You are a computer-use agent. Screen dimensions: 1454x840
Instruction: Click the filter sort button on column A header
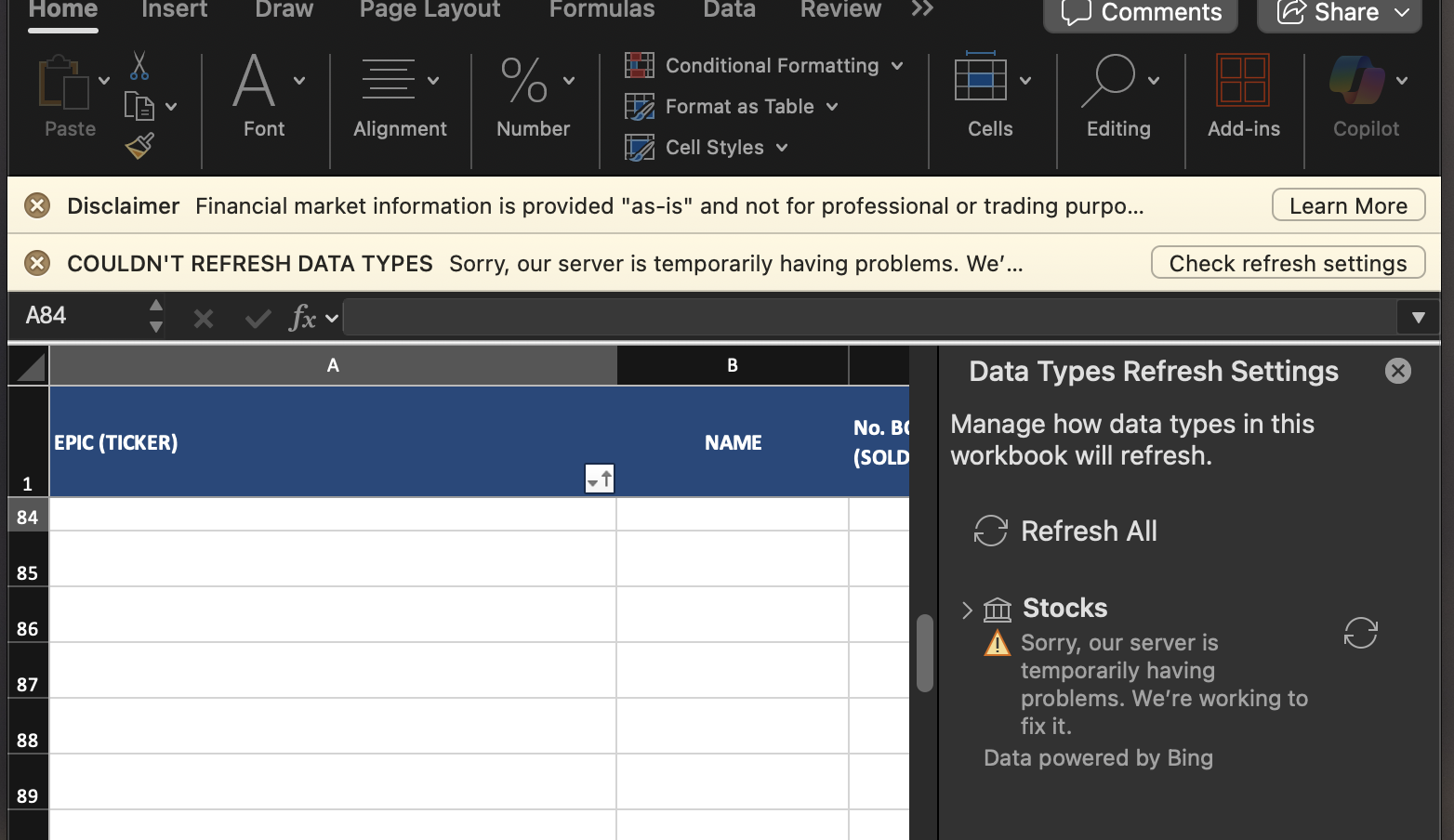[599, 478]
